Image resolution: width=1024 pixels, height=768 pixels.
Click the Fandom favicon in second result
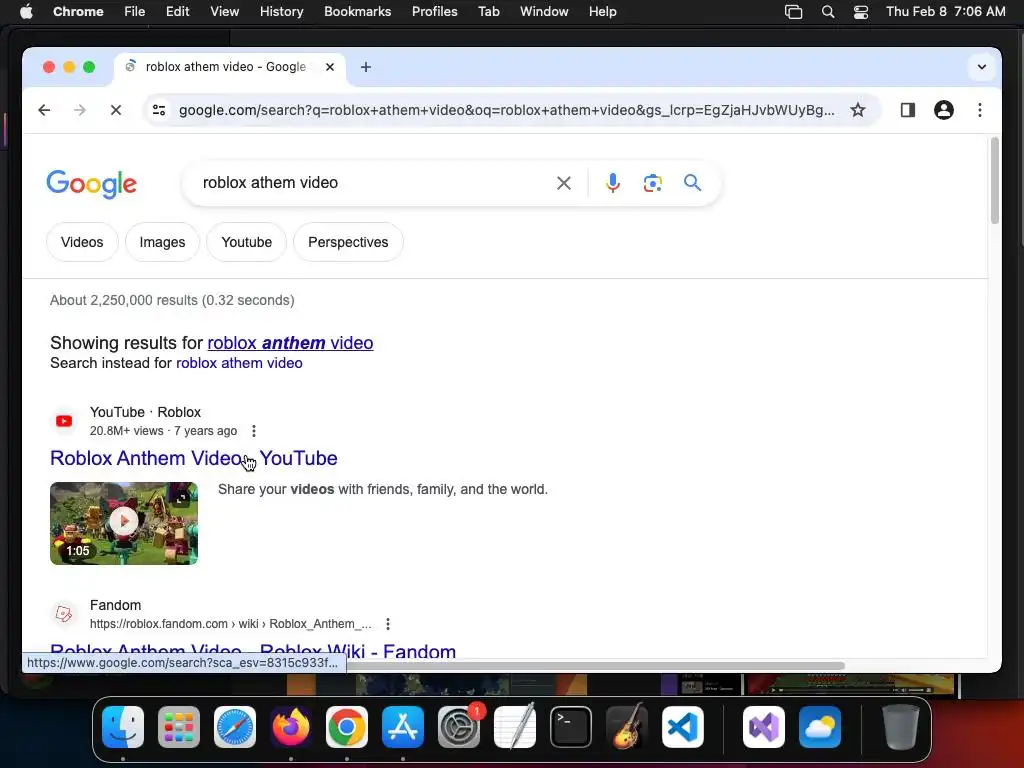click(x=64, y=614)
